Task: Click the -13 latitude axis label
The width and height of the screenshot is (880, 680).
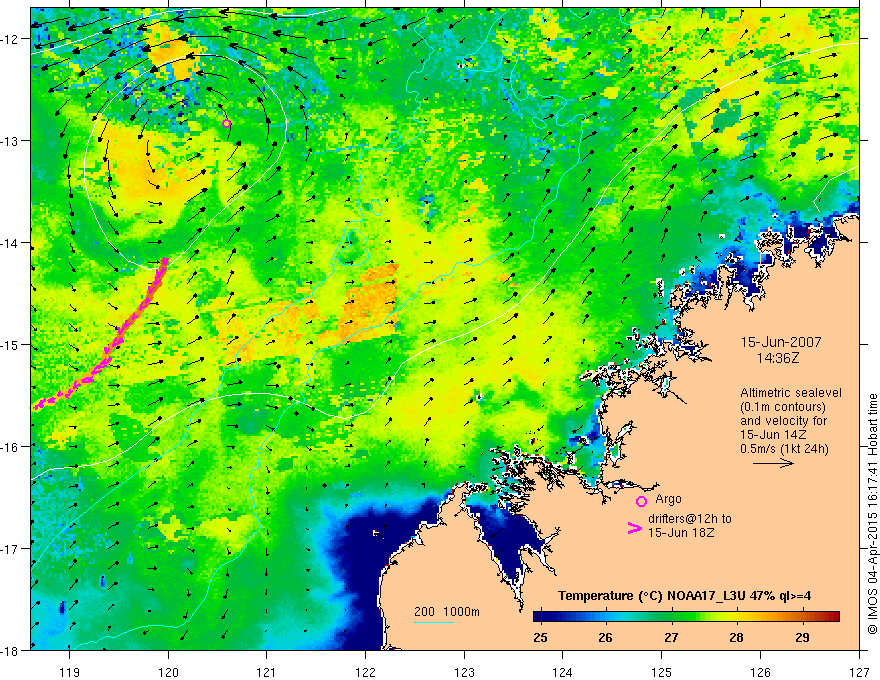Action: pyautogui.click(x=10, y=141)
